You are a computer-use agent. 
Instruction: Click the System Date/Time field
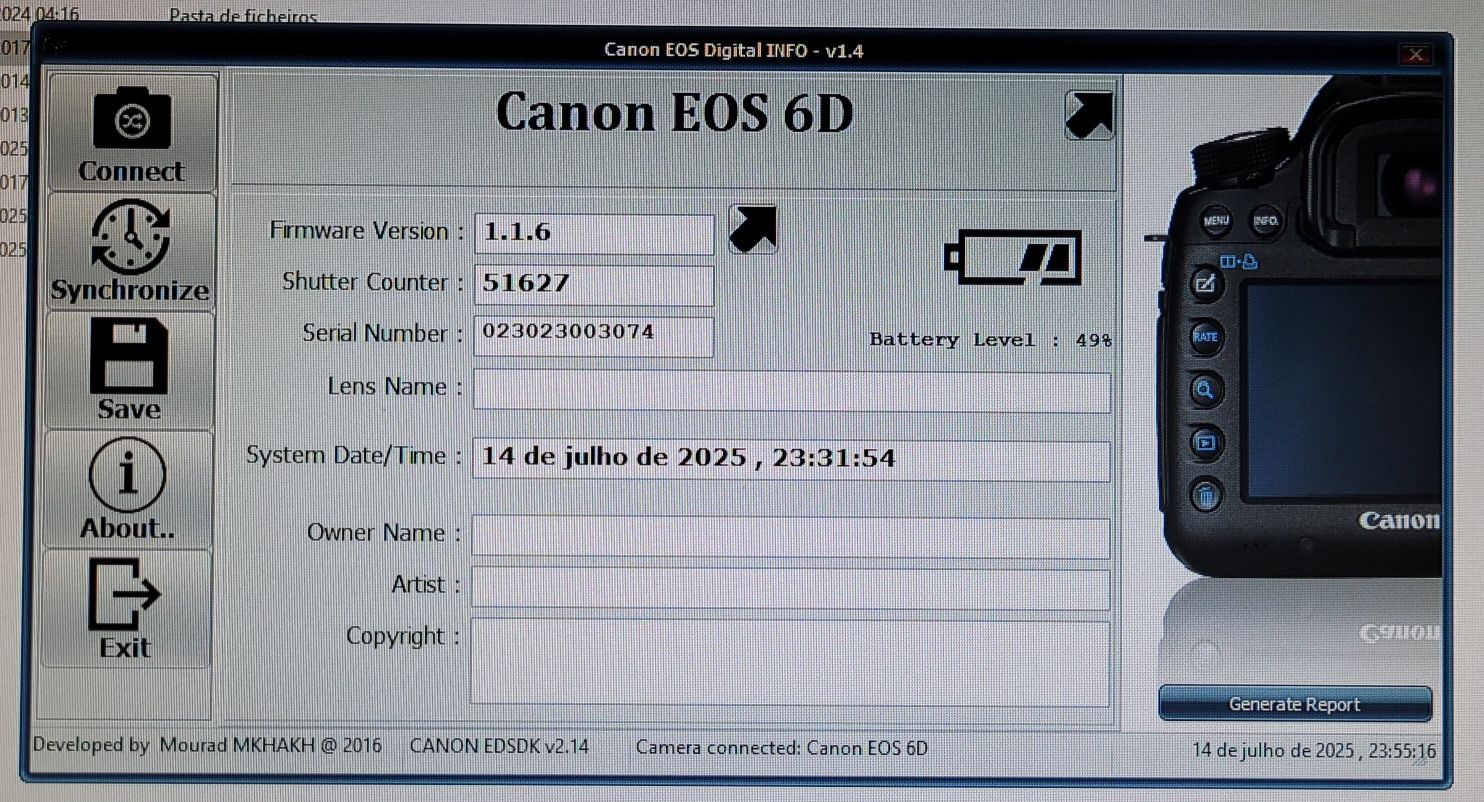tap(791, 461)
